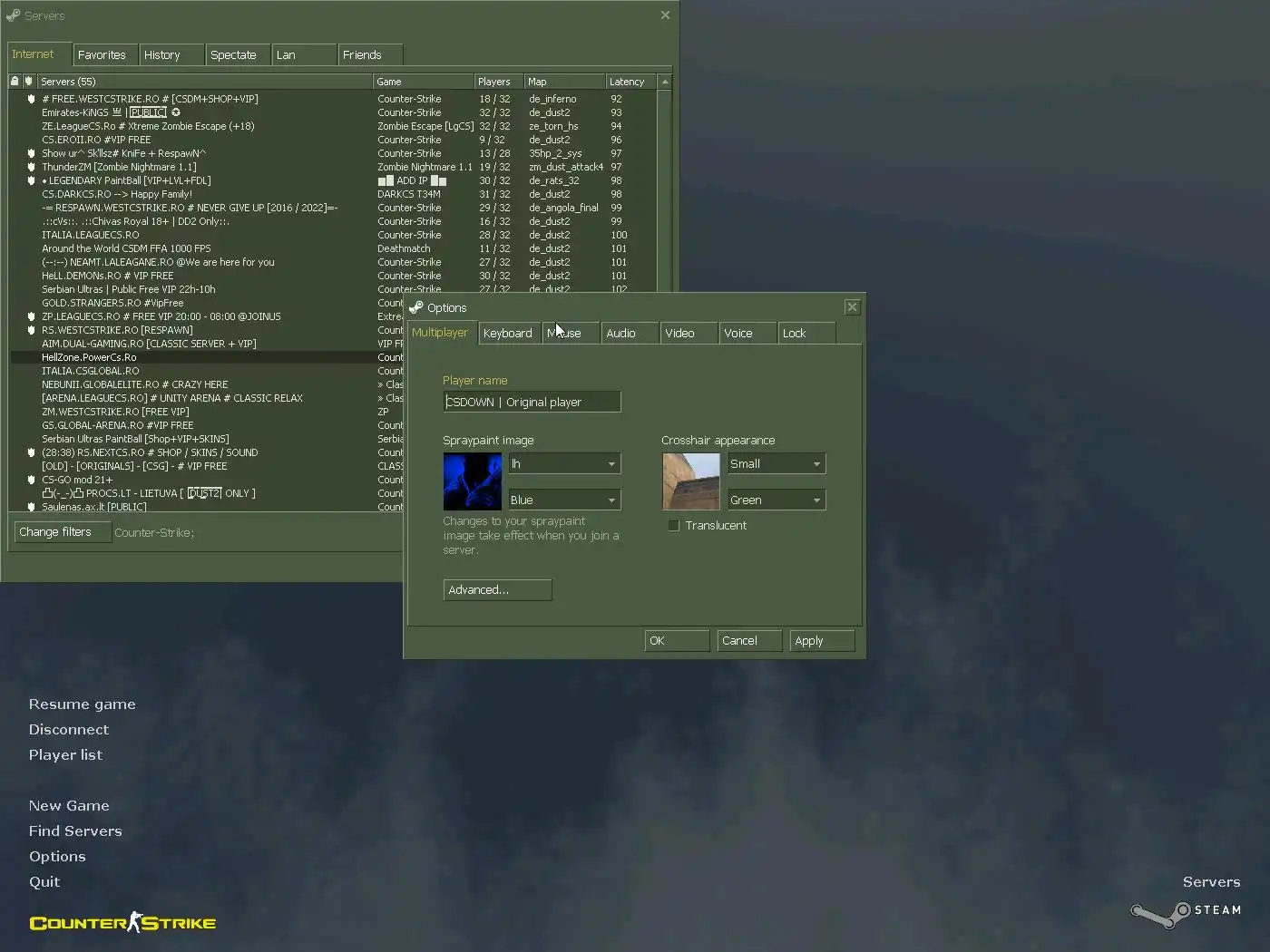This screenshot has width=1270, height=952.
Task: Open the Advanced... multiplayer settings
Action: click(x=497, y=589)
